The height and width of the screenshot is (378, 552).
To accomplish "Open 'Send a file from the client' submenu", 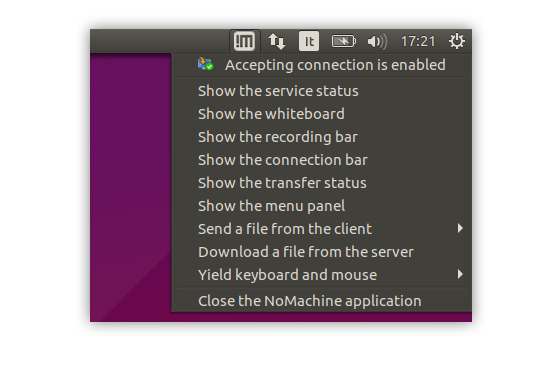I will point(321,229).
